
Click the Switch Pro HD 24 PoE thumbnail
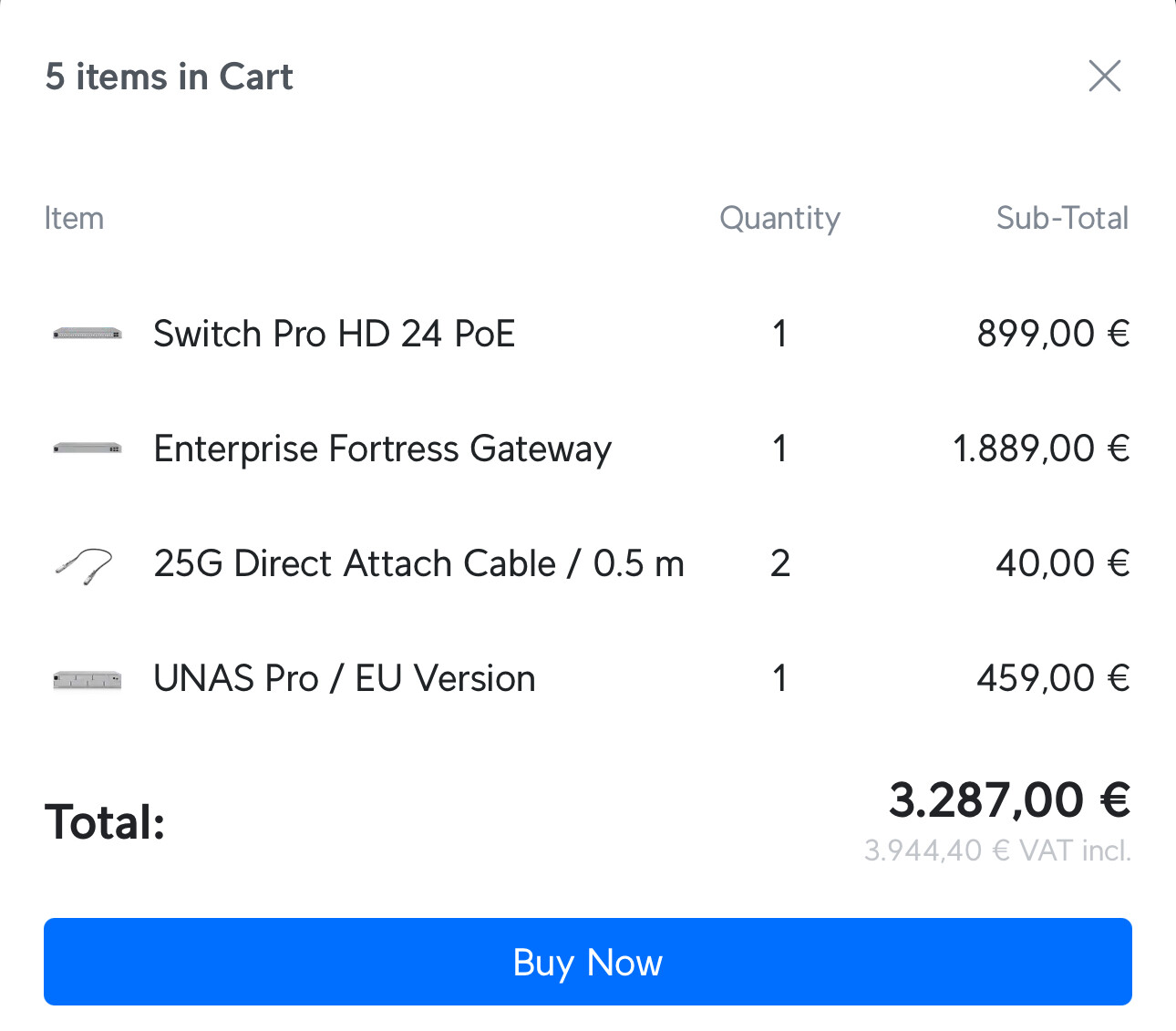(88, 334)
